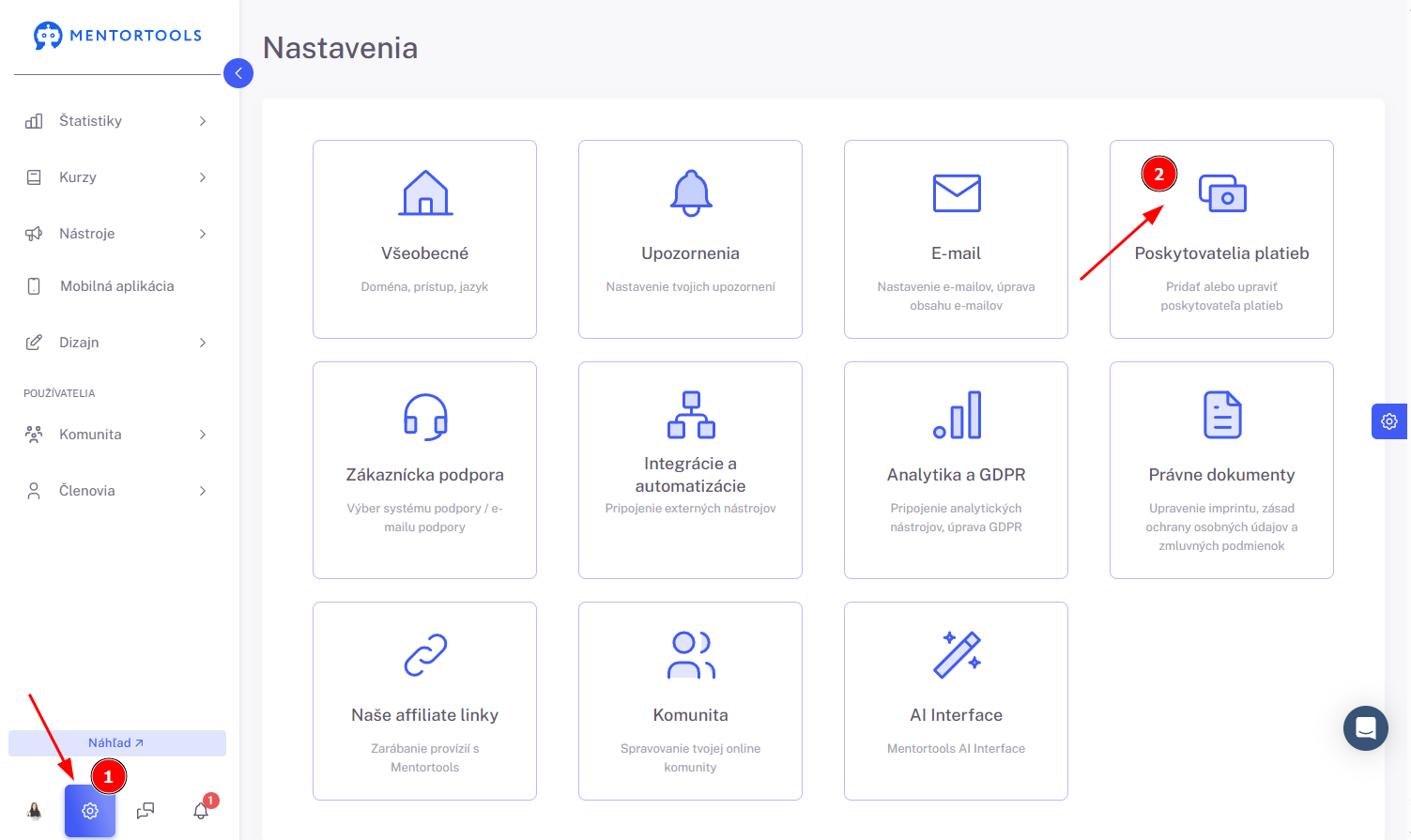Open the AI Interface magic wand card
Image resolution: width=1411 pixels, height=840 pixels.
[956, 701]
